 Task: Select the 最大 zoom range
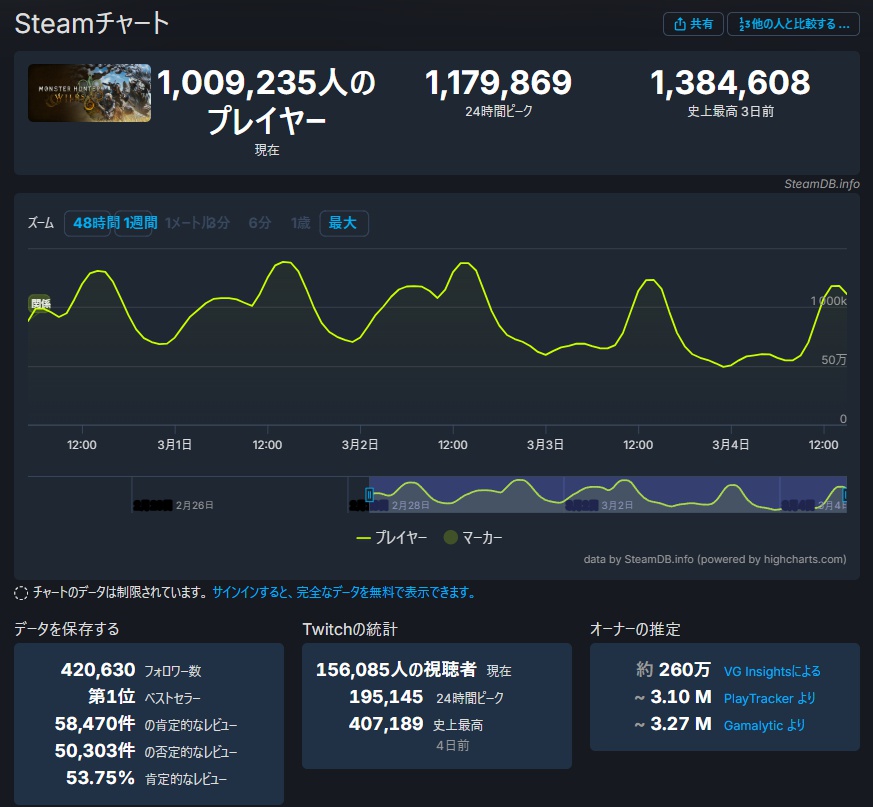click(x=344, y=223)
